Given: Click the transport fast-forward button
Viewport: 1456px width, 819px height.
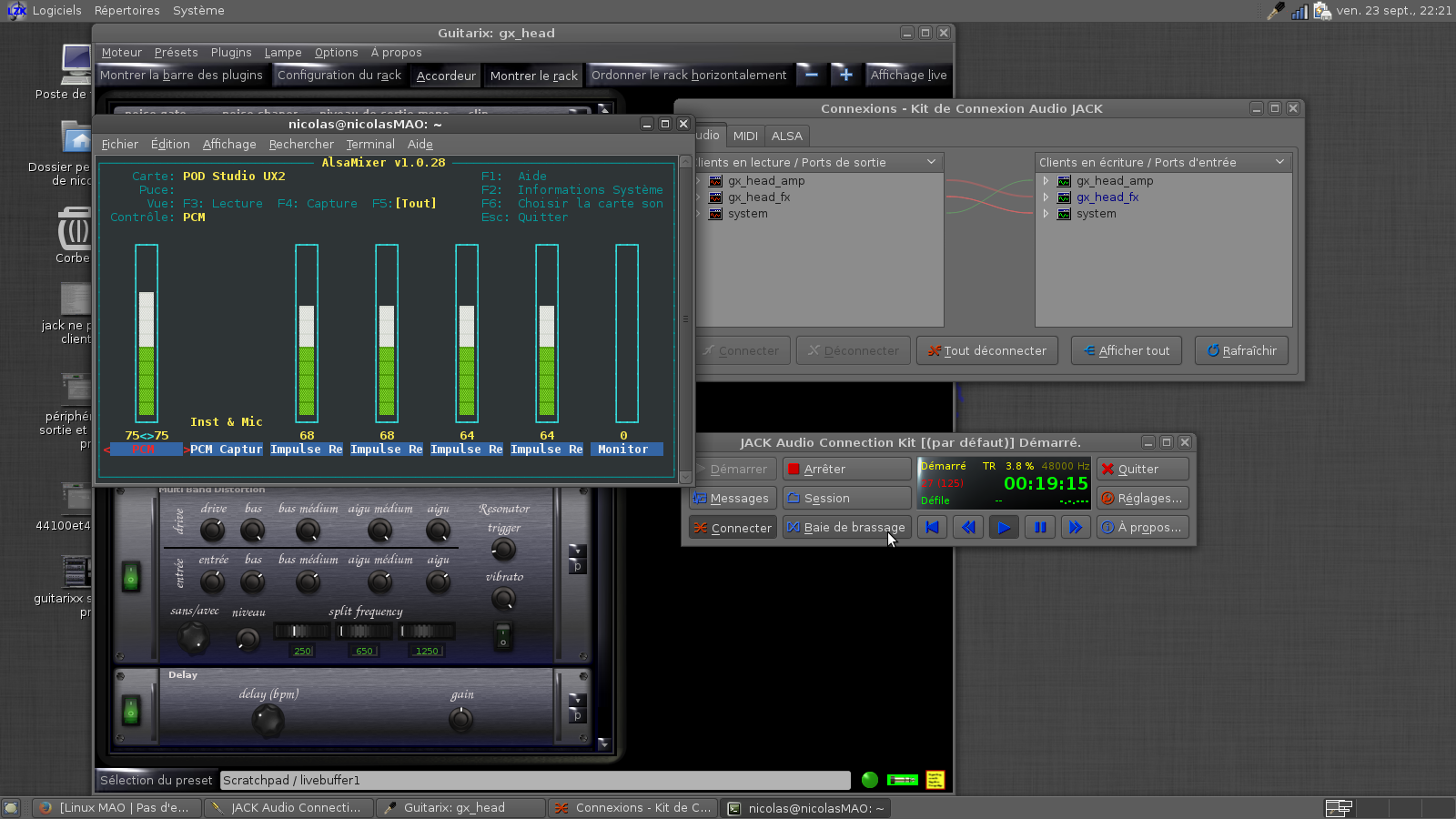Looking at the screenshot, I should pyautogui.click(x=1075, y=527).
